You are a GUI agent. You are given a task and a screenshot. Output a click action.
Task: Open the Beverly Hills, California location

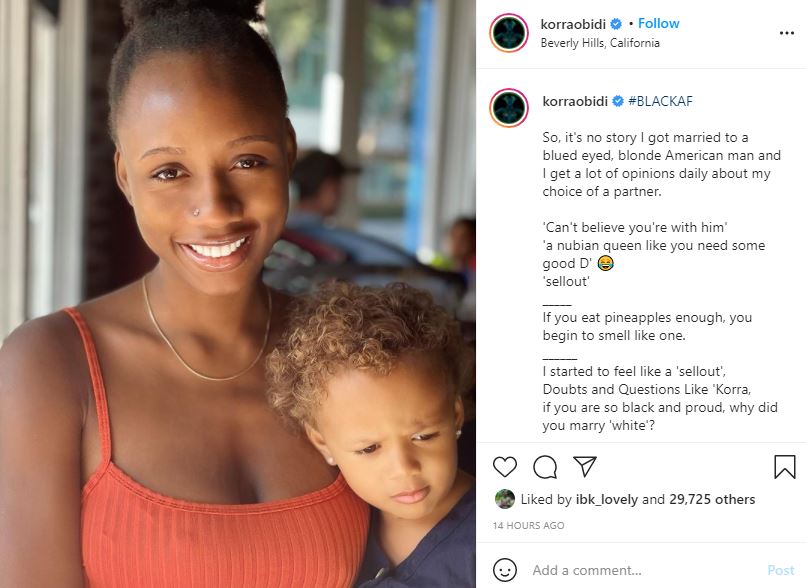coord(600,43)
